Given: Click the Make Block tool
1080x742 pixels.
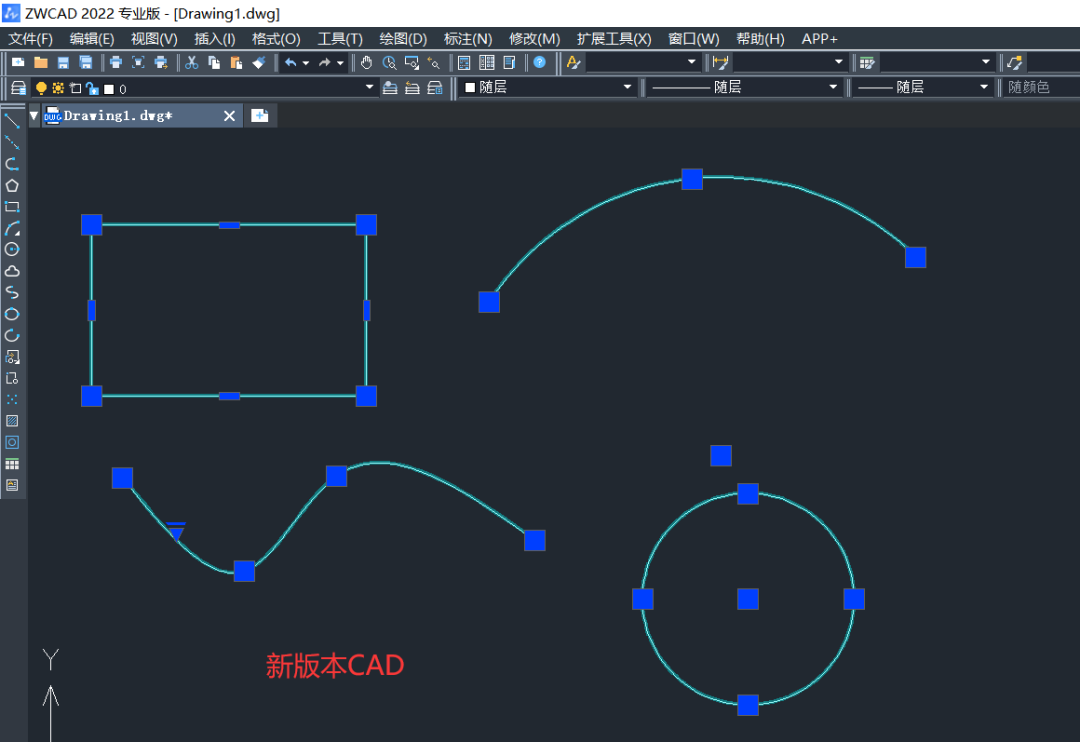Looking at the screenshot, I should tap(12, 378).
